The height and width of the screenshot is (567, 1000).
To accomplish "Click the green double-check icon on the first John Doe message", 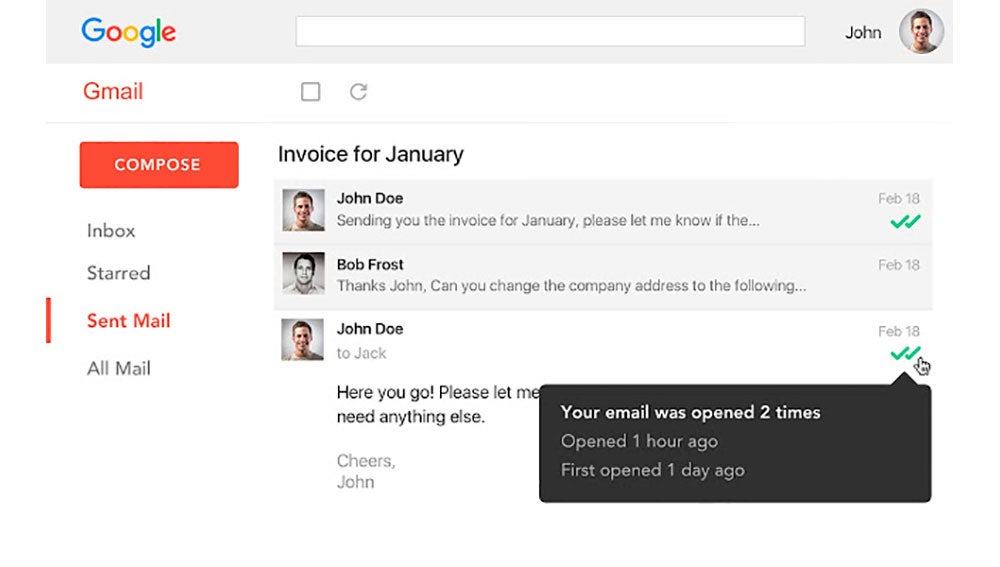I will [905, 222].
